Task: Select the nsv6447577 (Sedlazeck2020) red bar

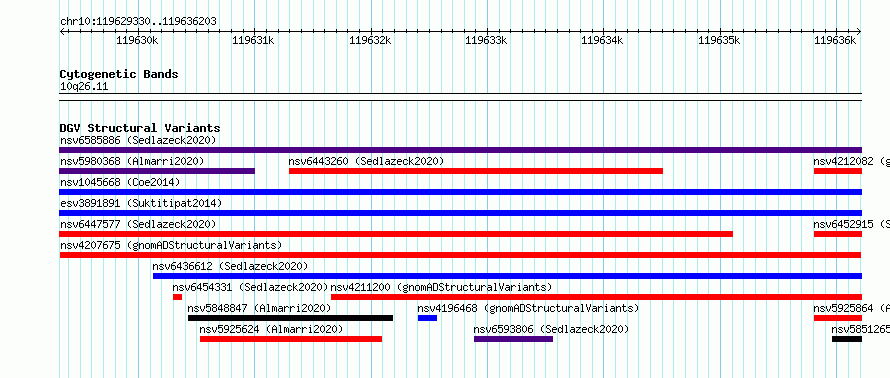Action: point(396,234)
